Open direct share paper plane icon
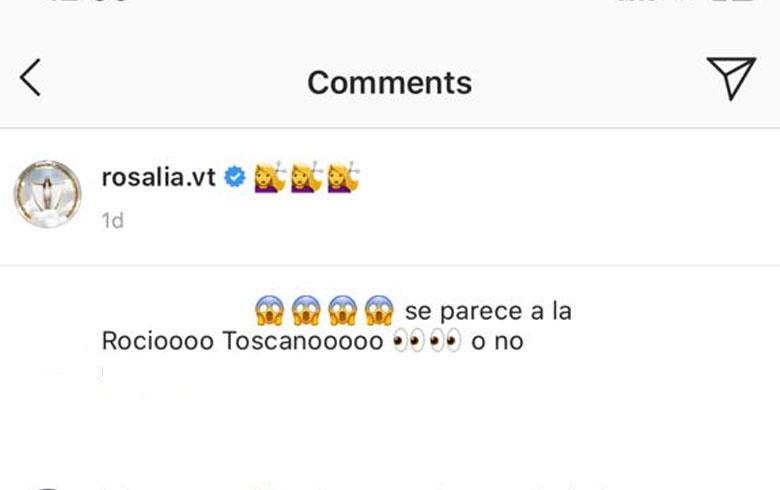780x490 pixels. pyautogui.click(x=731, y=78)
